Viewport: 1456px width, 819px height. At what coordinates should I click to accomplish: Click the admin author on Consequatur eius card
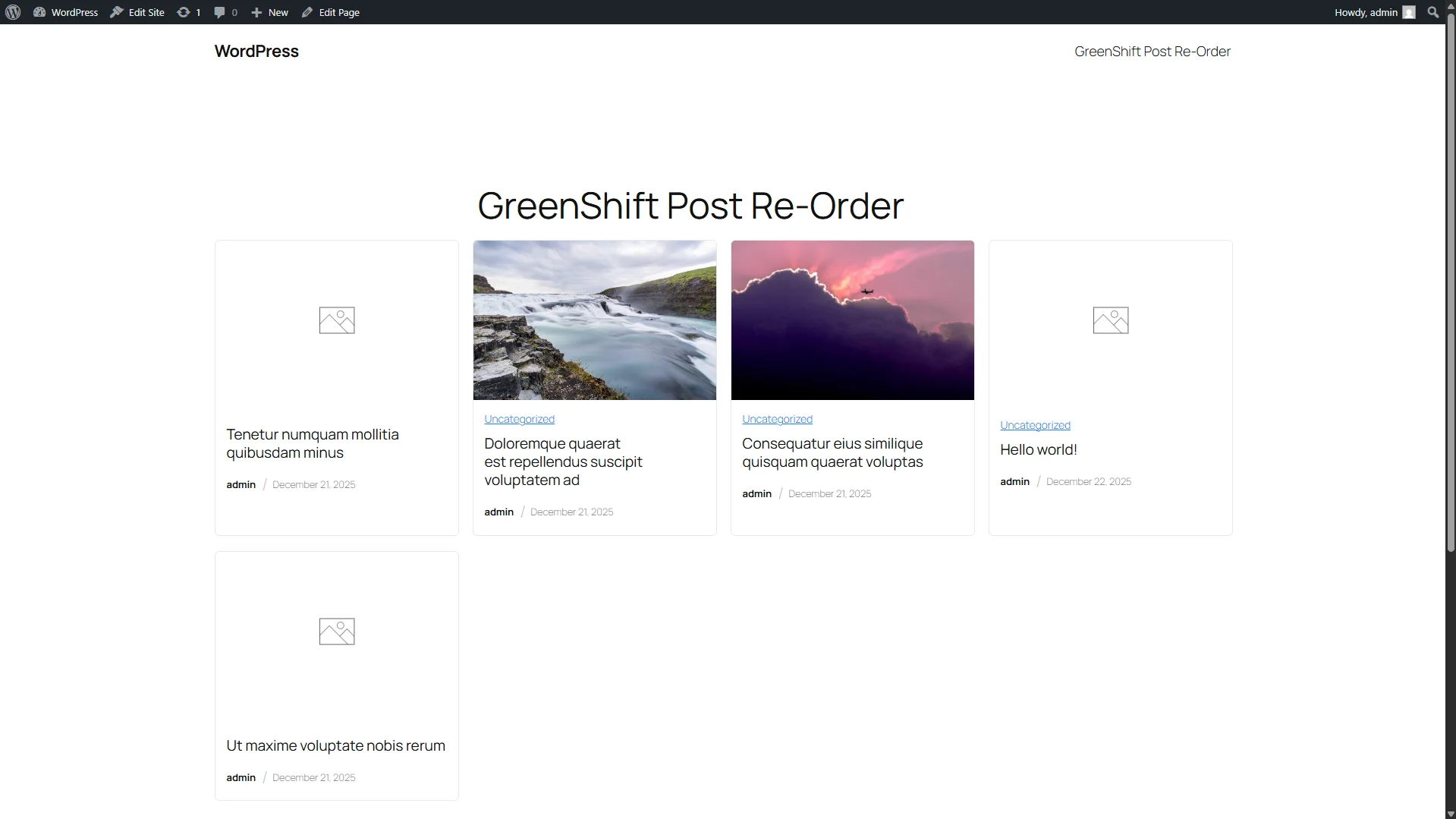coord(757,493)
